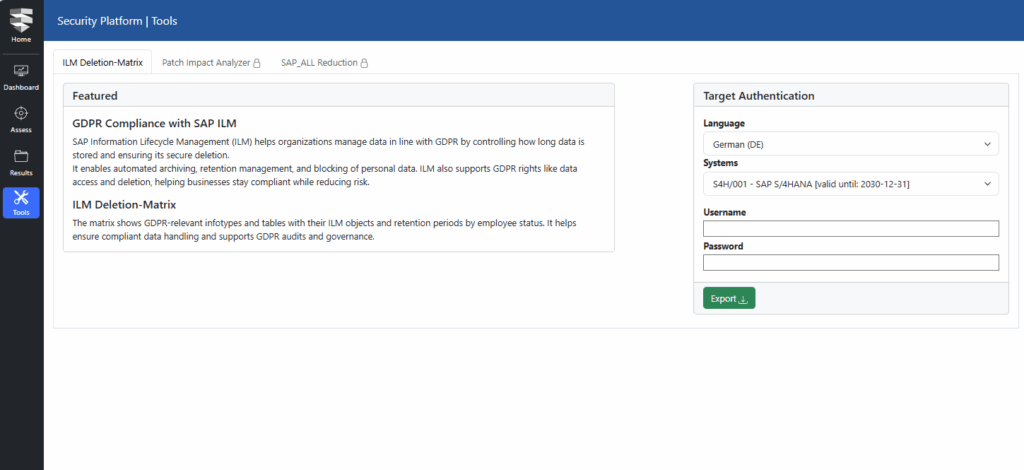Image resolution: width=1024 pixels, height=470 pixels.
Task: Open the Language dropdown showing German (DE)
Action: 850,145
